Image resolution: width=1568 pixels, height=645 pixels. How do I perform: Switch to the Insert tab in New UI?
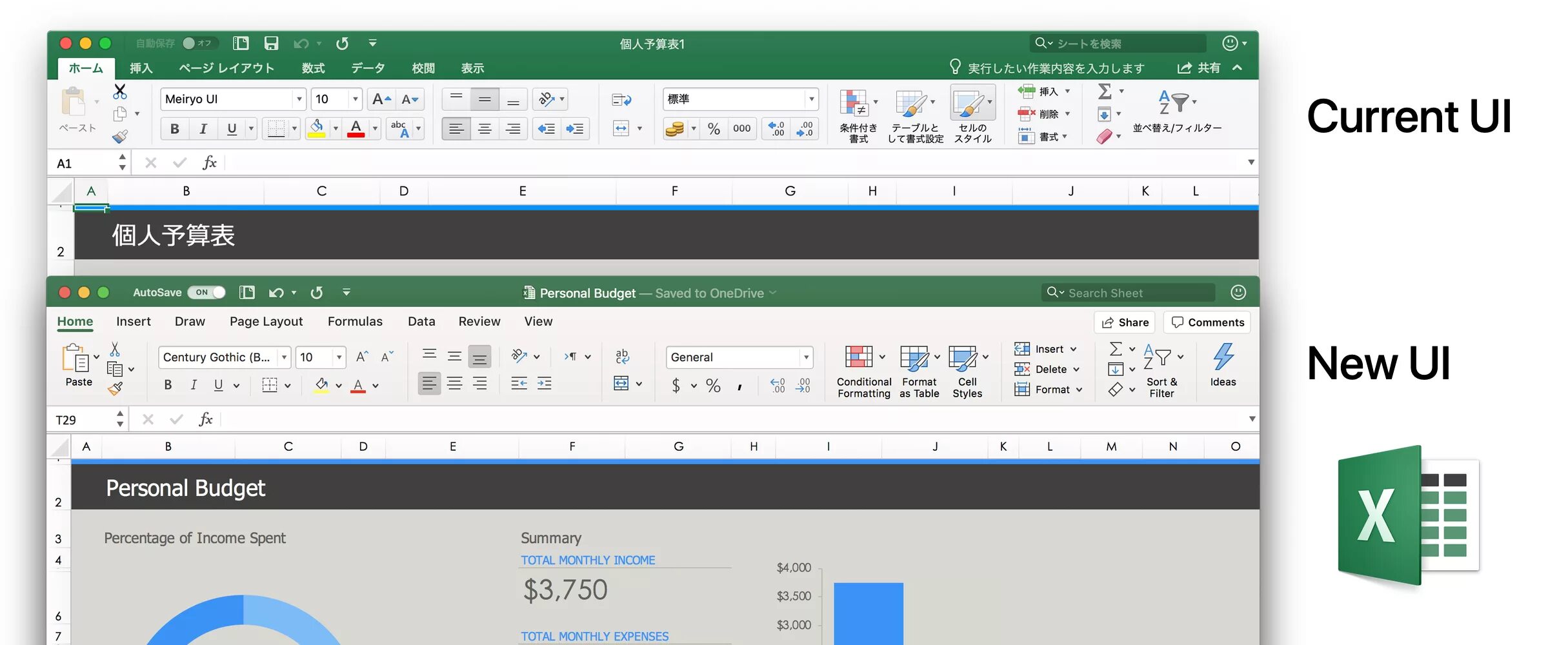(134, 322)
